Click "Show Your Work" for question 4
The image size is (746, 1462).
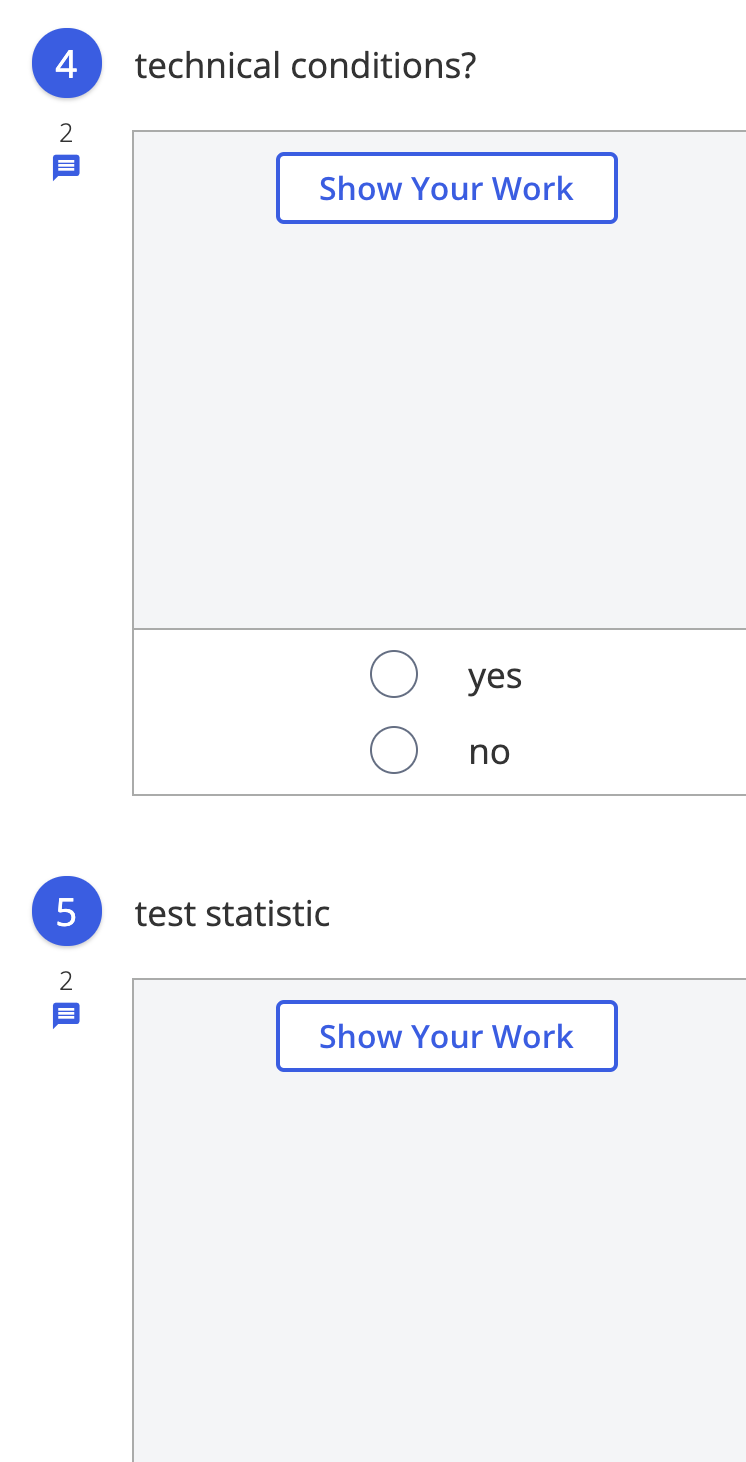(x=446, y=187)
